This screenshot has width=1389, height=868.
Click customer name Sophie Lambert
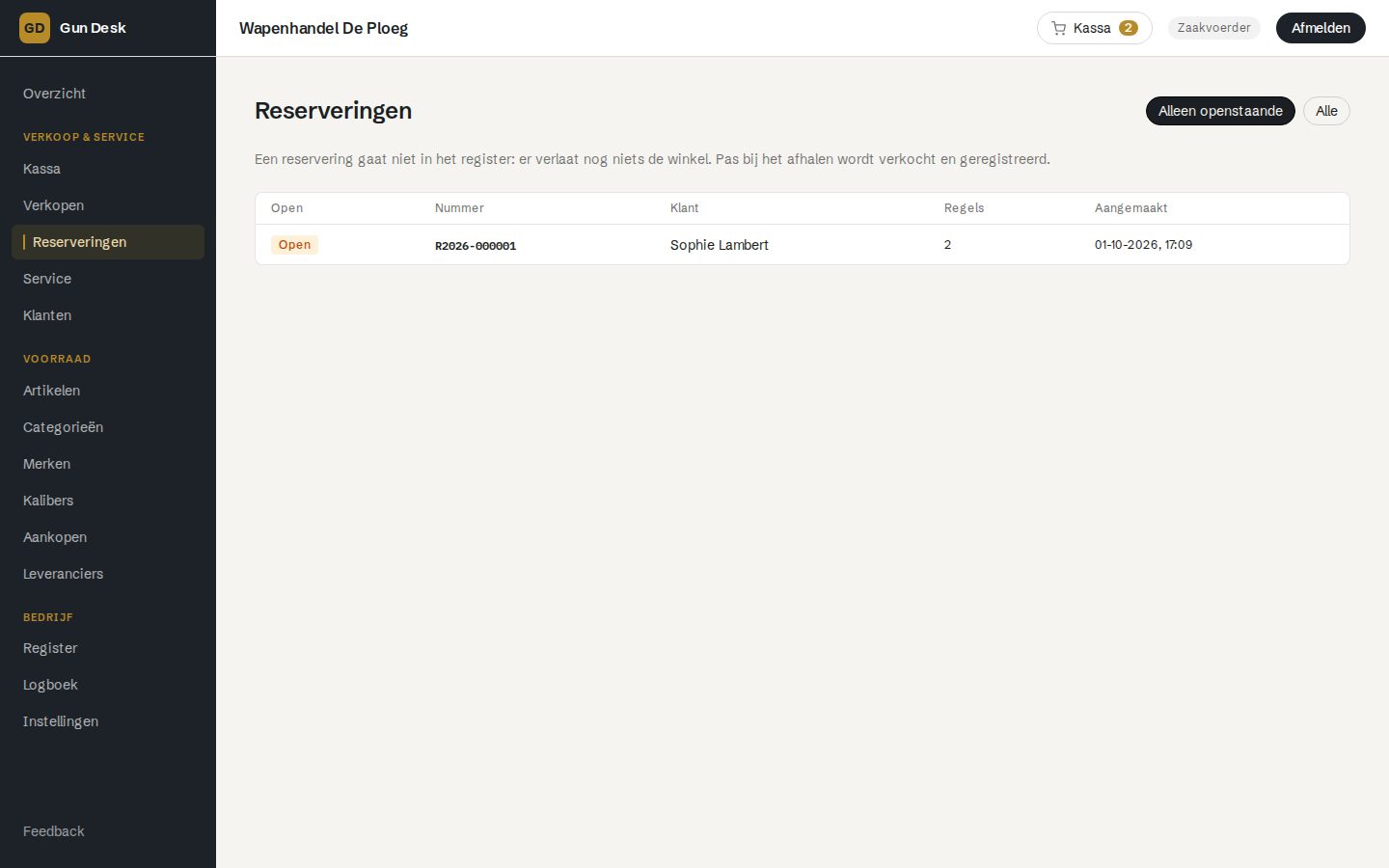(x=720, y=245)
